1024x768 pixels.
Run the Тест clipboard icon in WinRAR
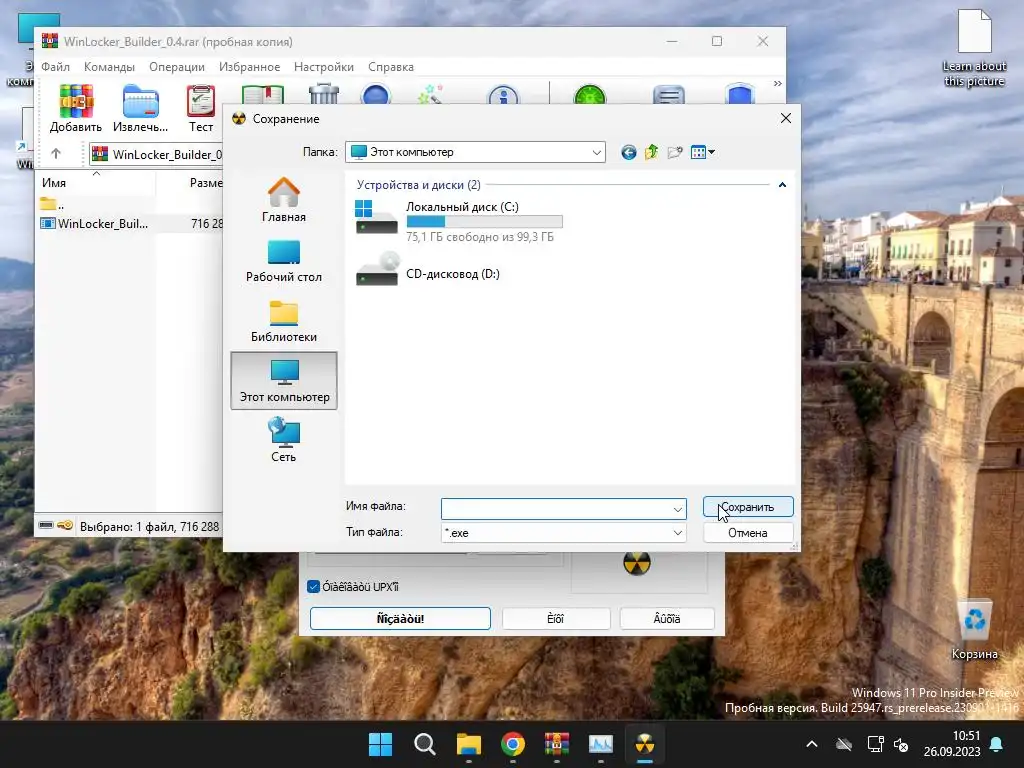tap(200, 103)
